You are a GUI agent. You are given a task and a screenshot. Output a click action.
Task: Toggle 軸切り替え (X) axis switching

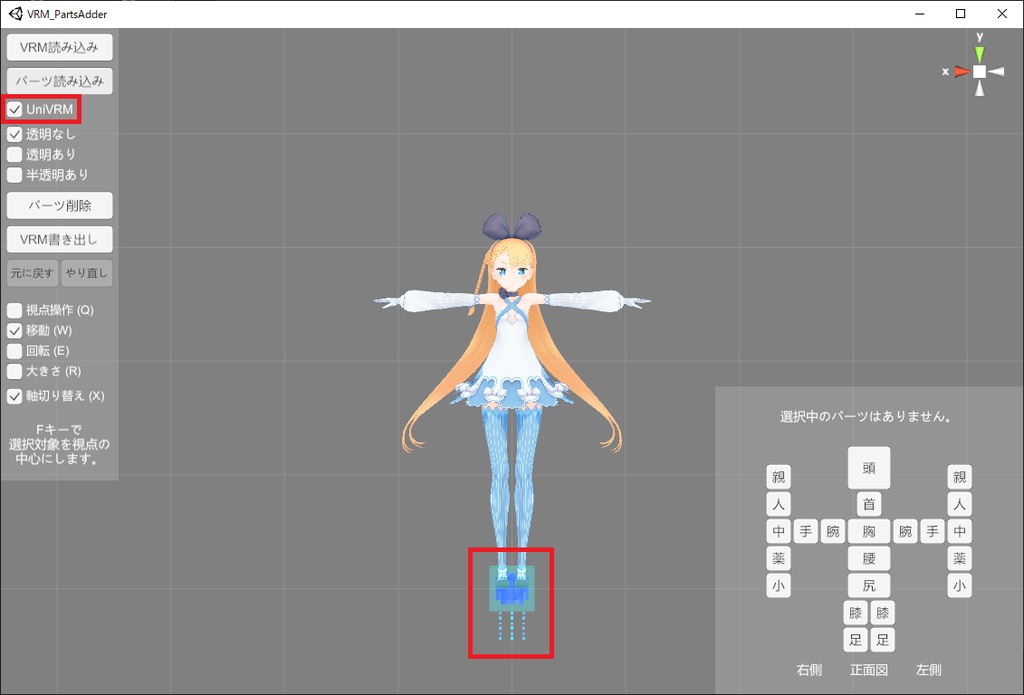[14, 396]
